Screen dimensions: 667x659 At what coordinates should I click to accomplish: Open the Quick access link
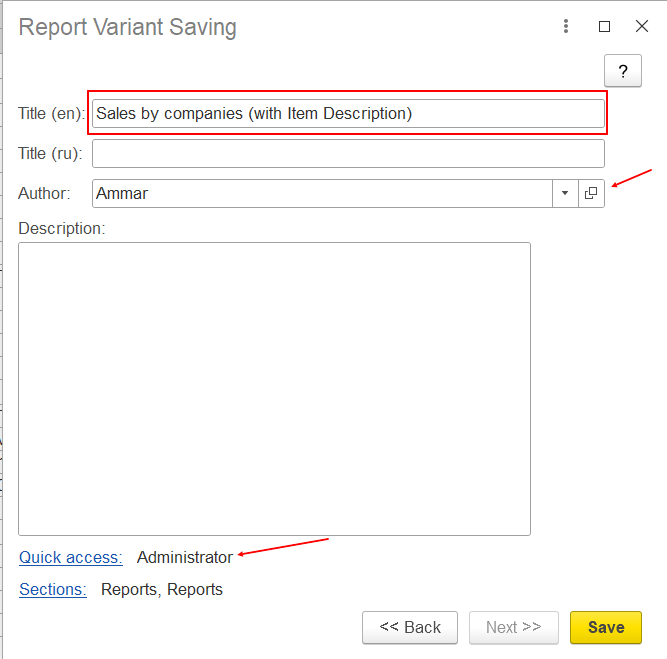coord(70,557)
